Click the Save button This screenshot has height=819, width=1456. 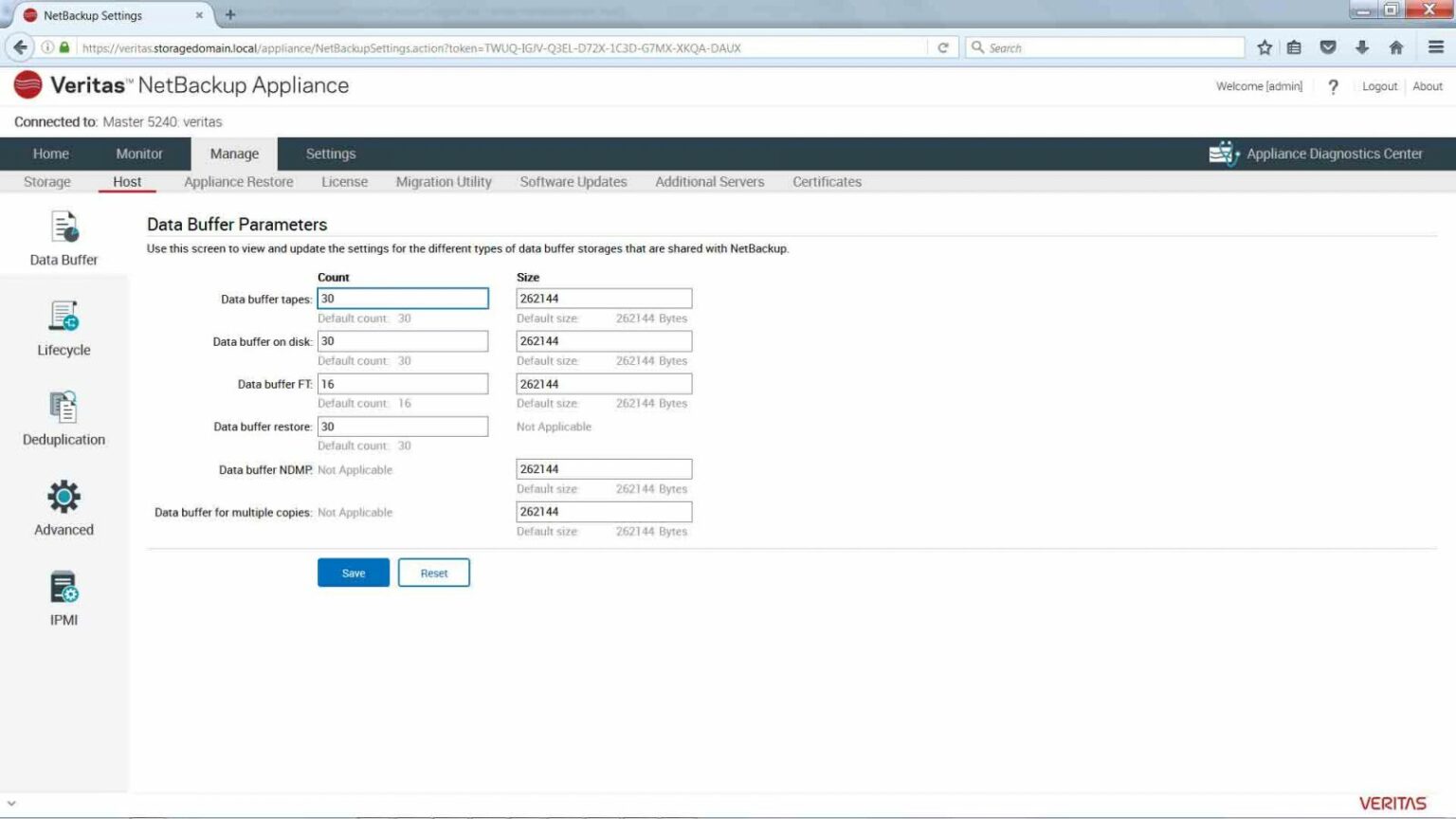(354, 573)
